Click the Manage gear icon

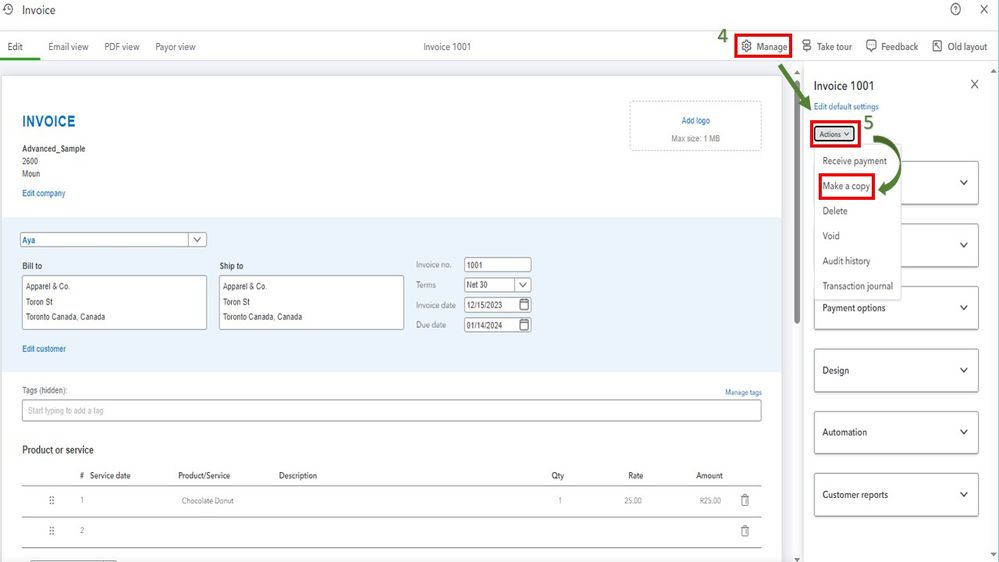(747, 47)
